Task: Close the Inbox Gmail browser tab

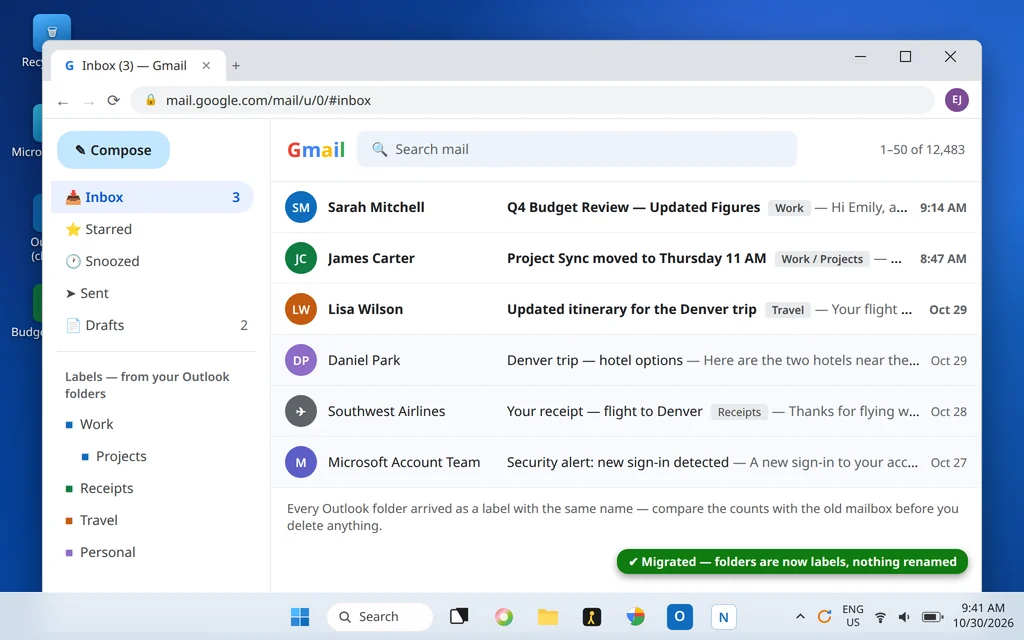Action: [x=206, y=65]
